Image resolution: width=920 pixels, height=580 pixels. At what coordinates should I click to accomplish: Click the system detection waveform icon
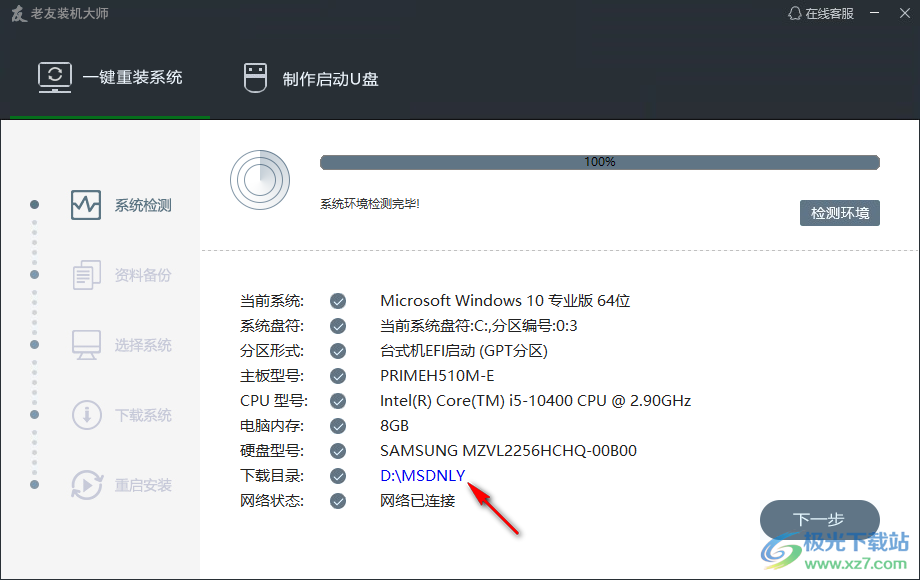[86, 205]
